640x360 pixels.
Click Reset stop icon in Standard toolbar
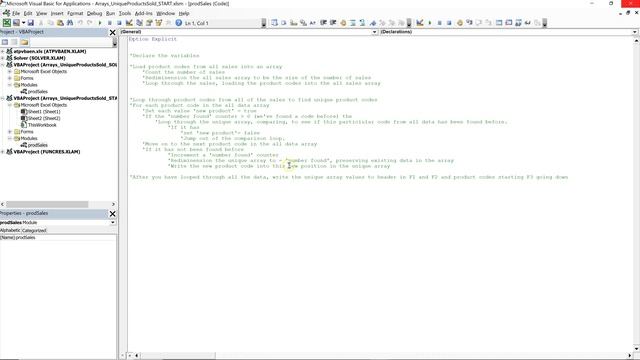click(119, 23)
